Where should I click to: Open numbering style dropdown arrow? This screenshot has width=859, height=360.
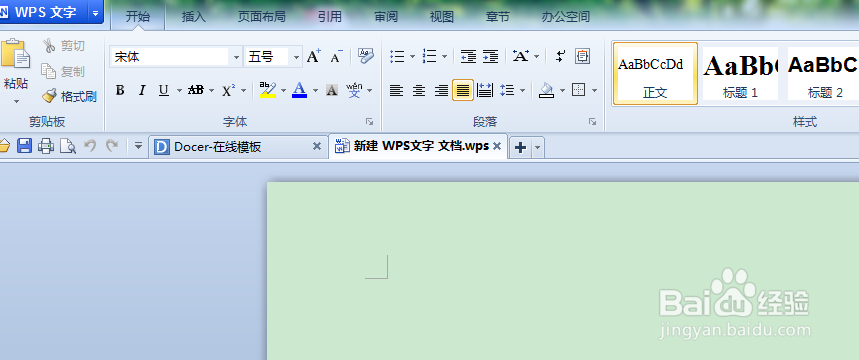coord(444,56)
